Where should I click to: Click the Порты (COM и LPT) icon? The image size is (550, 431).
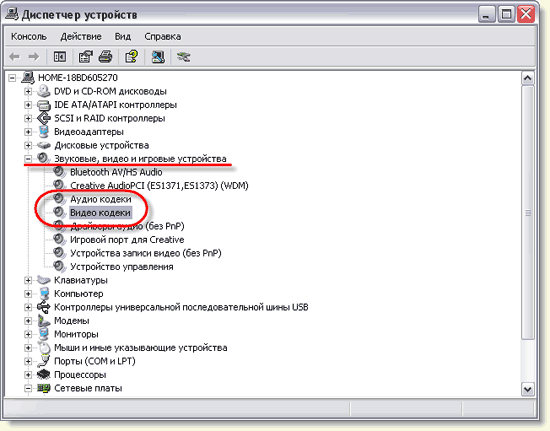44,361
